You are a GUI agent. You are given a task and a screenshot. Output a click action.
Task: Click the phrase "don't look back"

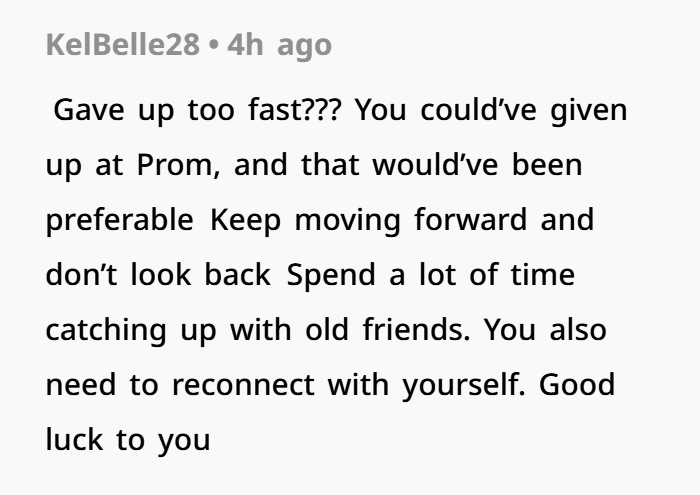click(x=158, y=274)
